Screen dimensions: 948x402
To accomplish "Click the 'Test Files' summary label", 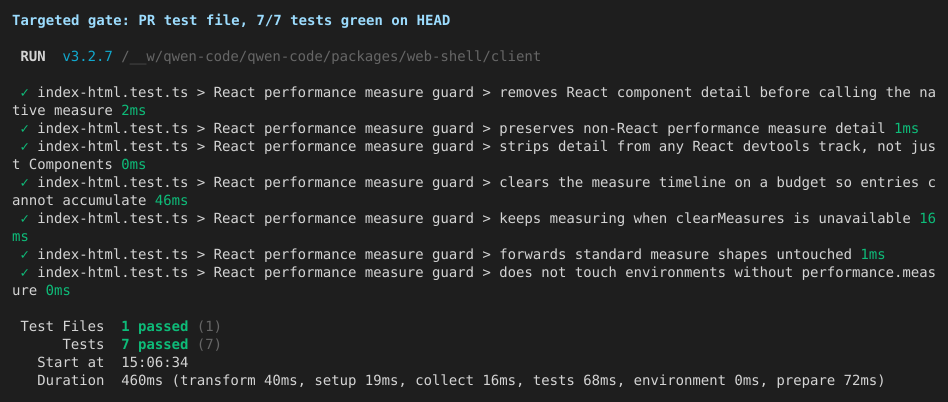I will pos(62,326).
